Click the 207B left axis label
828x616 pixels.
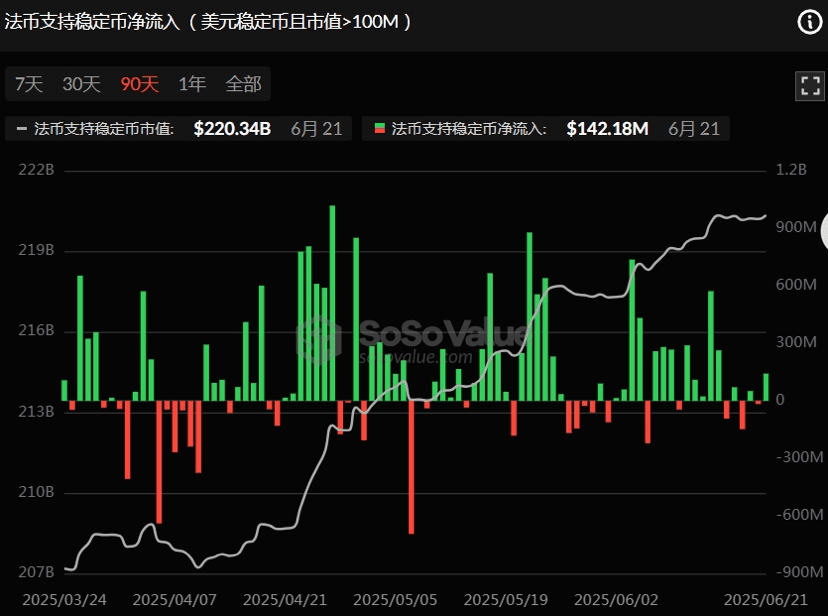coord(36,572)
